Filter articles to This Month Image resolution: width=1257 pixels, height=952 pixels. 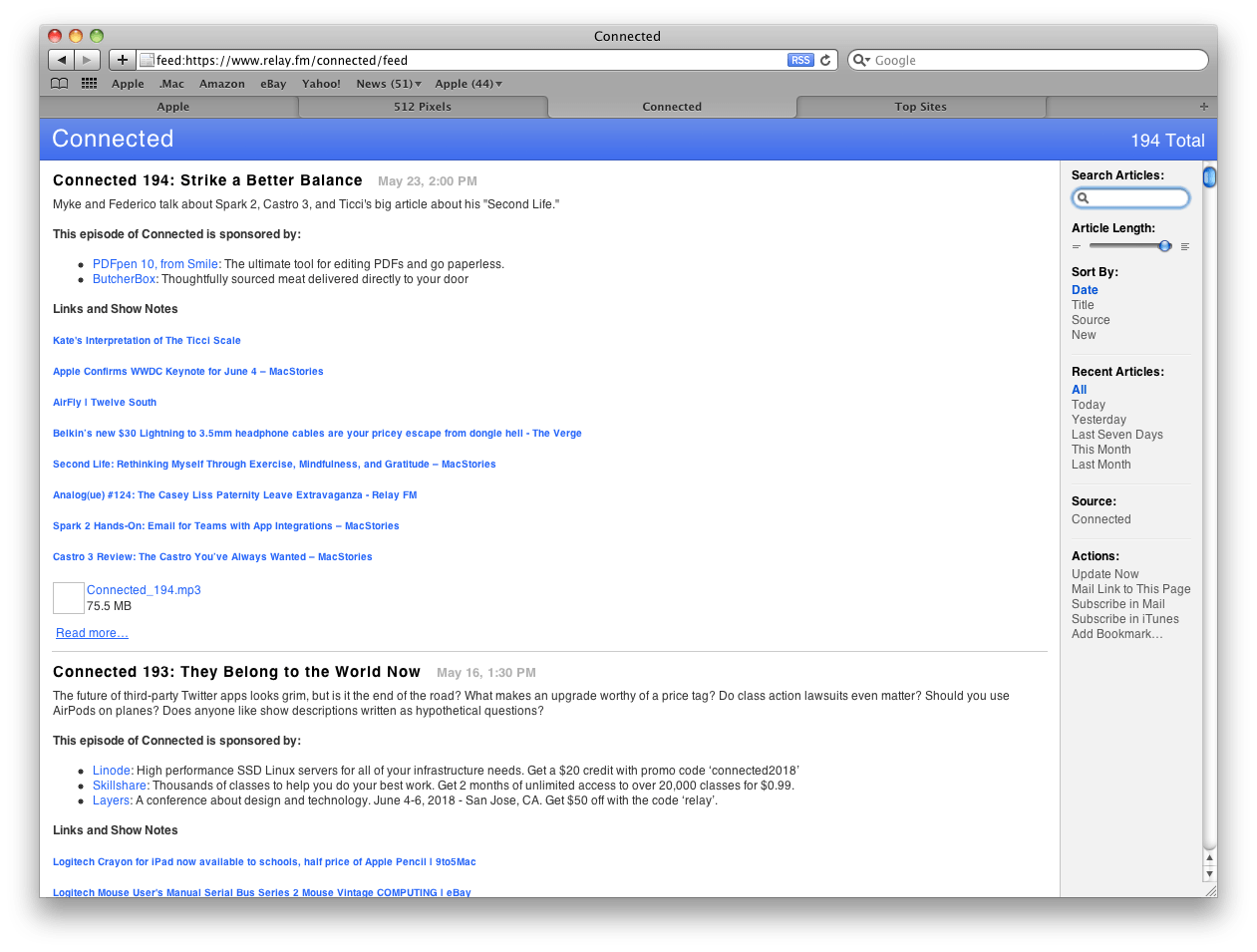coord(1101,450)
